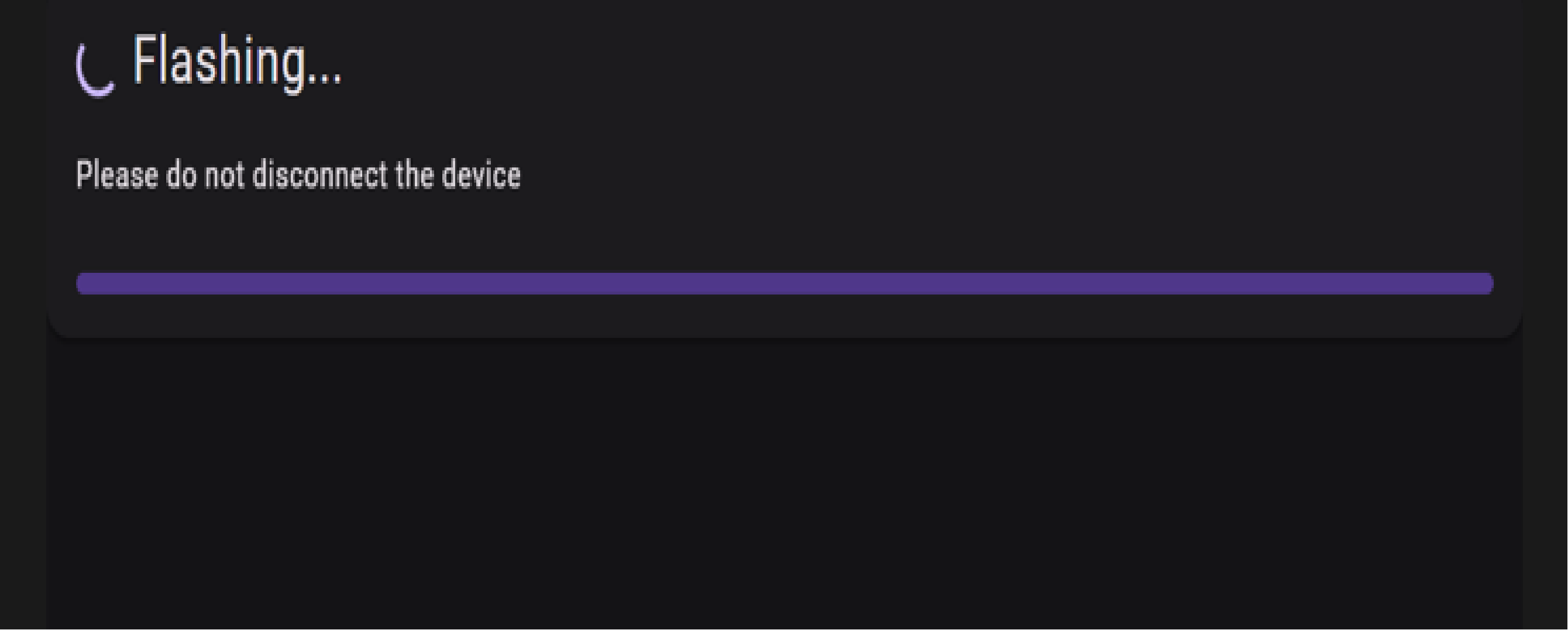Viewport: 1568px width, 630px height.
Task: Click the dialog's rounded bottom-right corner
Action: pos(1509,327)
